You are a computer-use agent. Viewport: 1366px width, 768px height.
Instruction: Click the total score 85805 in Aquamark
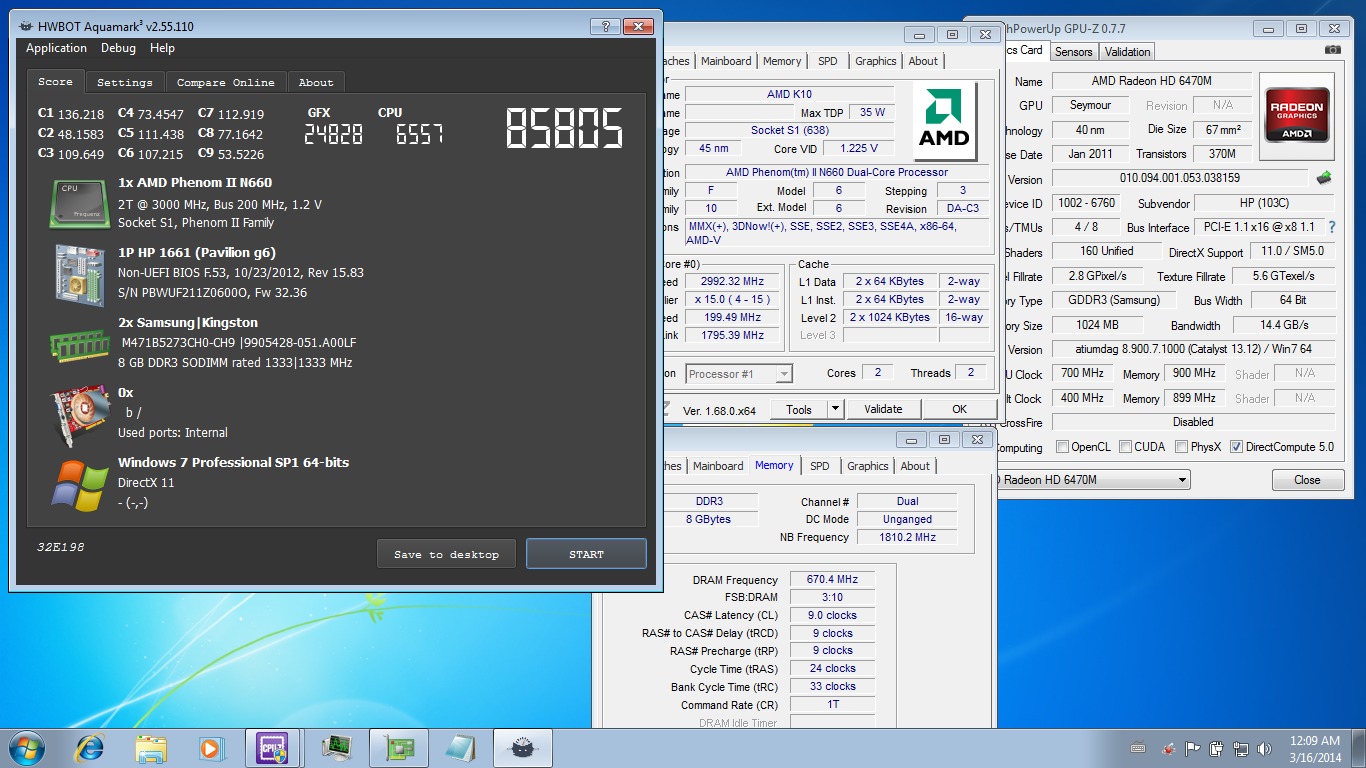point(564,129)
